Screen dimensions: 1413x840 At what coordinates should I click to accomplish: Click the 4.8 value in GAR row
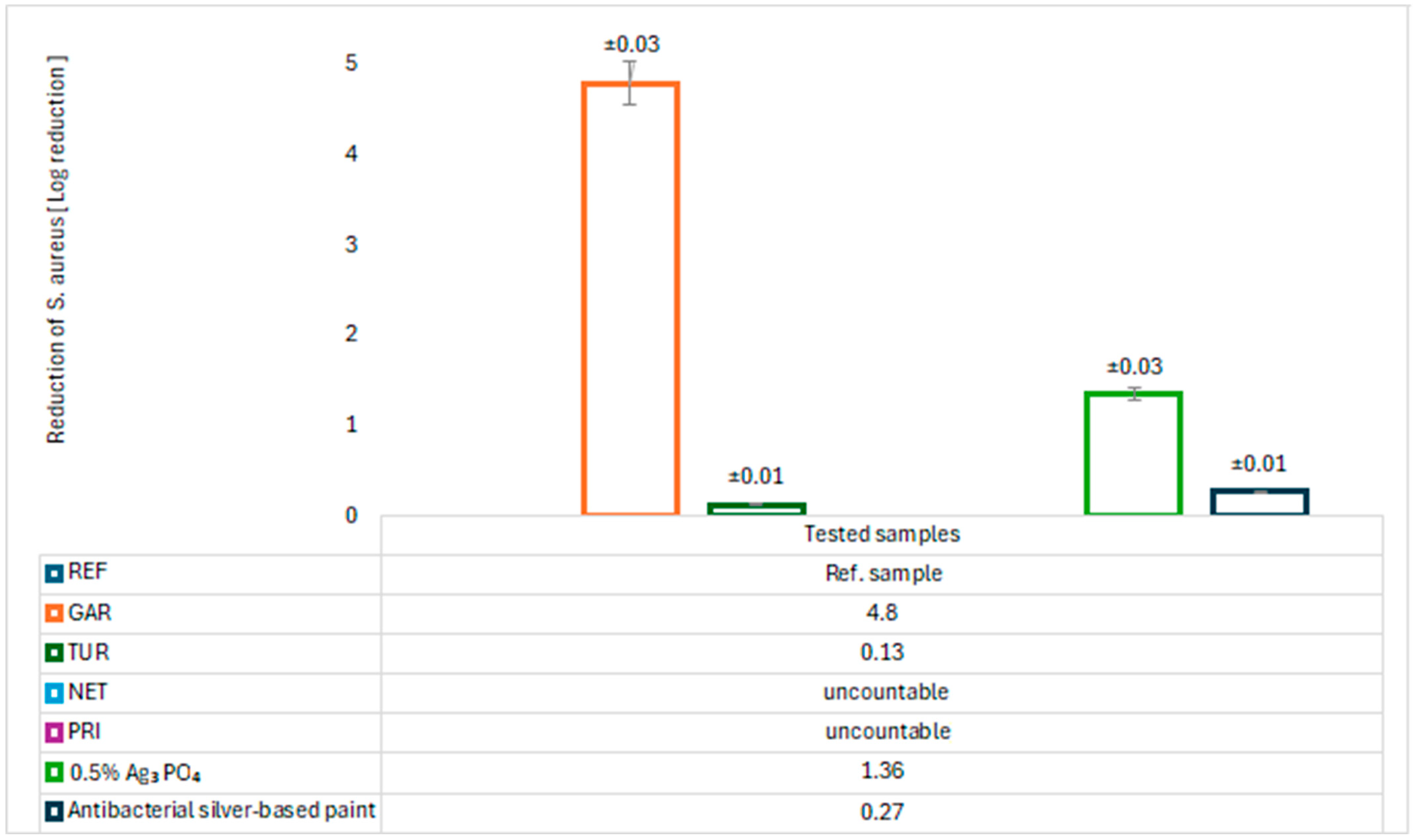point(881,613)
